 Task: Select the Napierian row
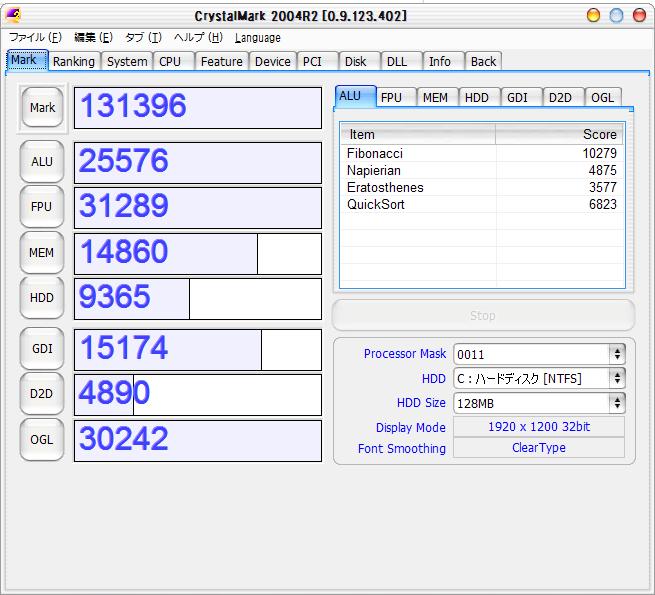click(x=482, y=170)
